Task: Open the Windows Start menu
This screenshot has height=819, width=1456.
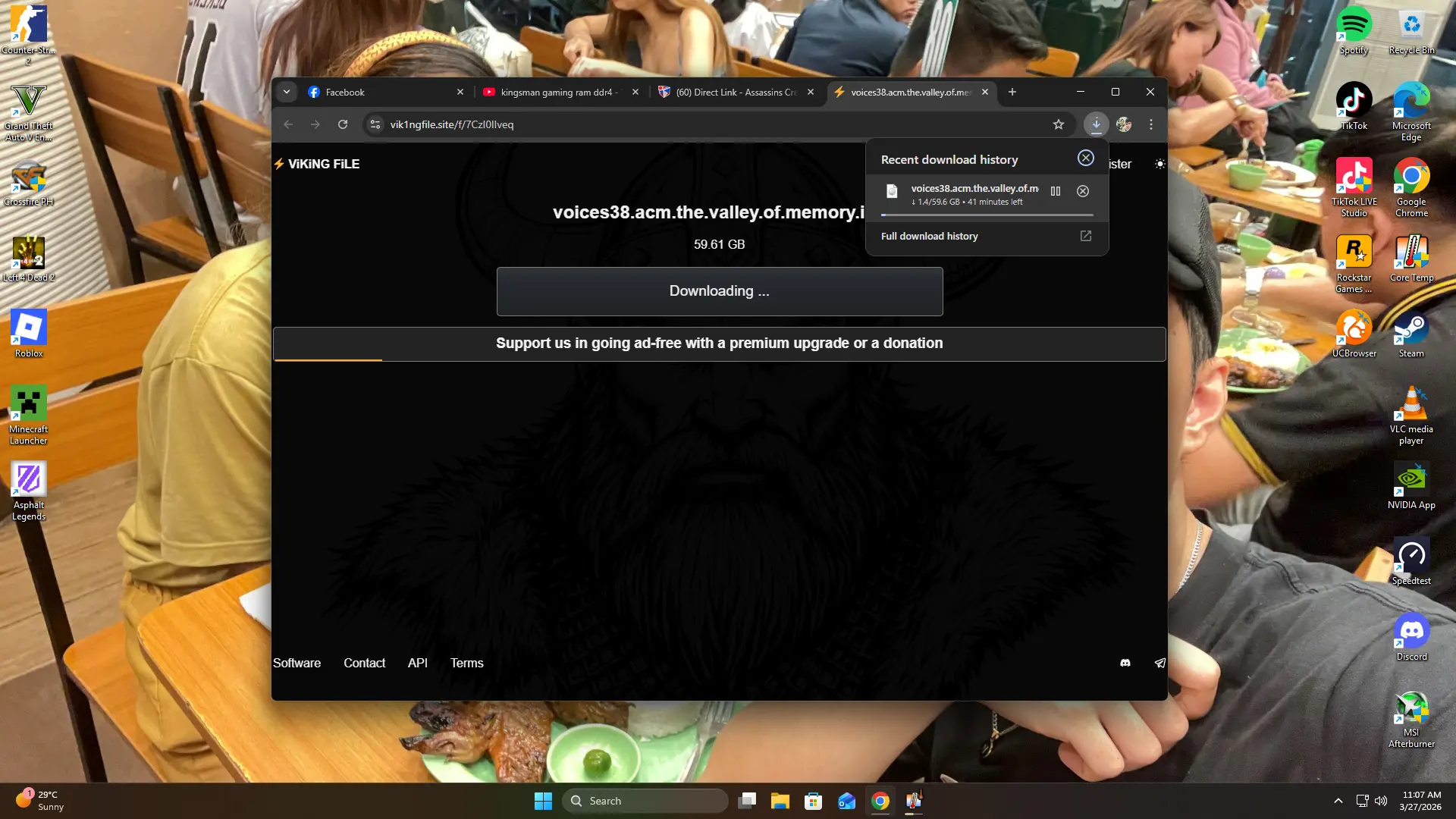Action: [x=543, y=801]
